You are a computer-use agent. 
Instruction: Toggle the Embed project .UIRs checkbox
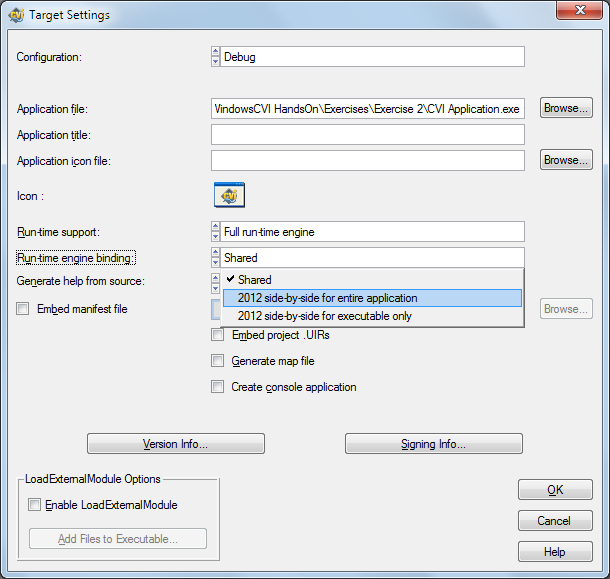point(217,335)
